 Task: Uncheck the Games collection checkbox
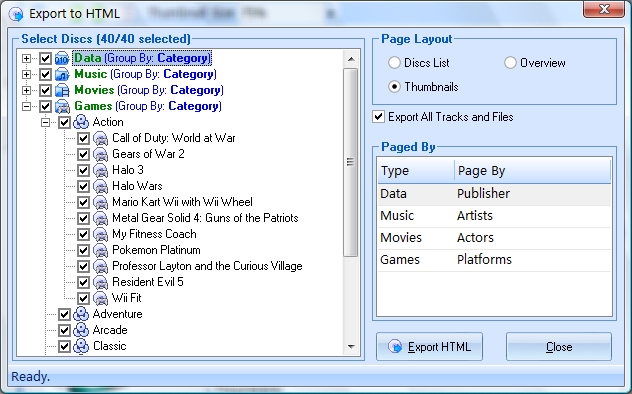point(45,106)
